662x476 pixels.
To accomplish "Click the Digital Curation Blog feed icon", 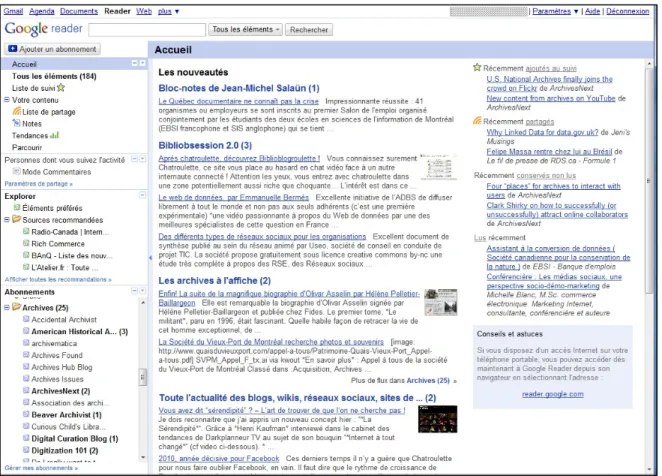I will (x=26, y=438).
